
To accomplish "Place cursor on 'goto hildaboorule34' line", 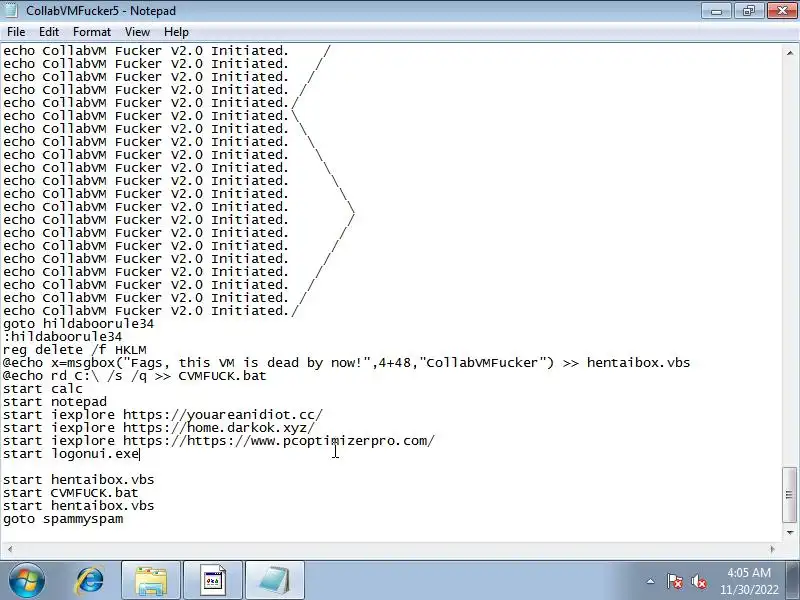I will point(79,323).
